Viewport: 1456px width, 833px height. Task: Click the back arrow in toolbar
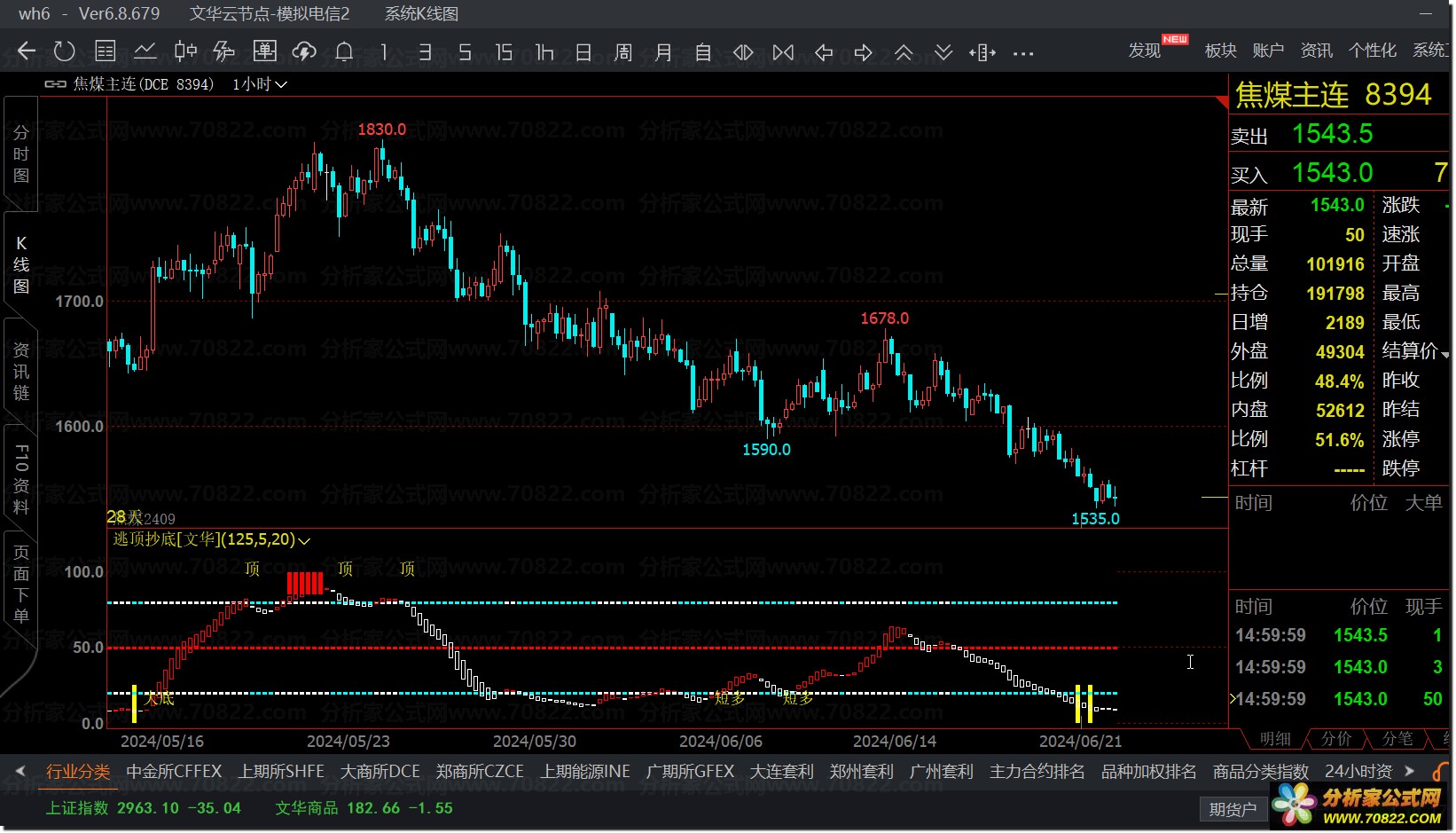27,51
